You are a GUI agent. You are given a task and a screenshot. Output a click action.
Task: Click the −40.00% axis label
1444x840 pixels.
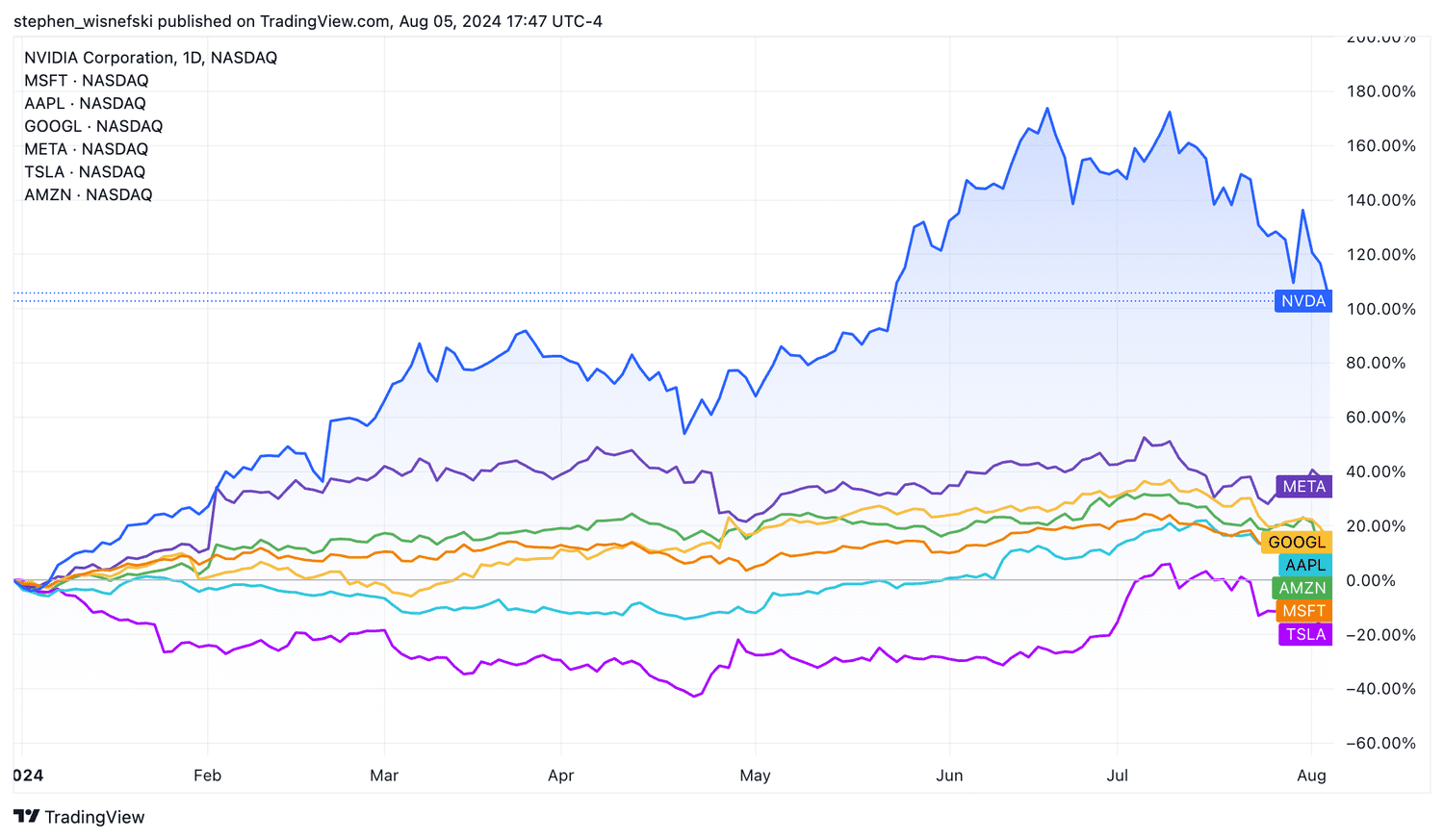pyautogui.click(x=1381, y=689)
